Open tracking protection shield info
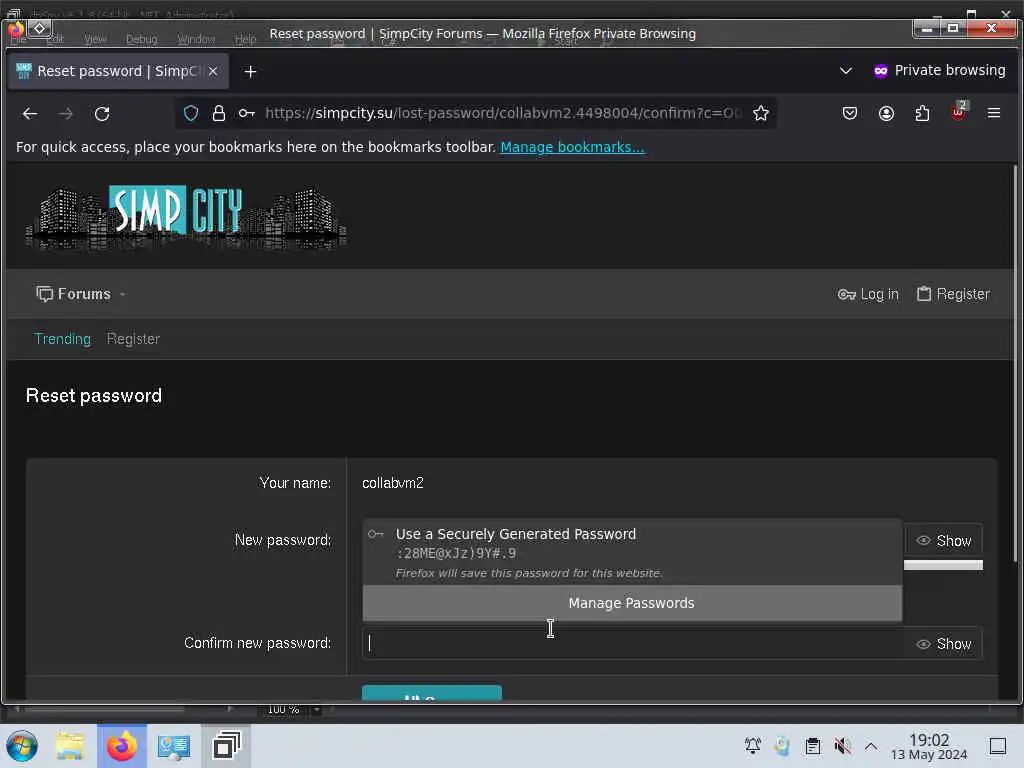 coord(191,113)
